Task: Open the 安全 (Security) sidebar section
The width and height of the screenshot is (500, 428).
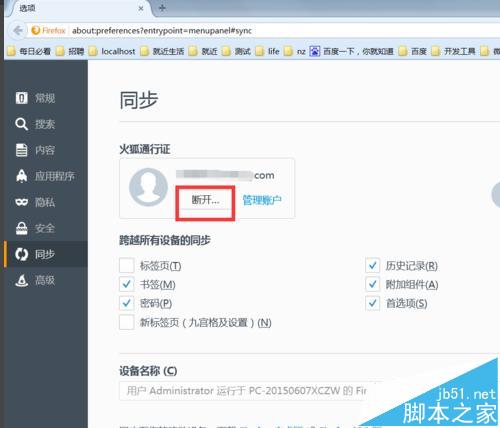Action: click(x=46, y=228)
